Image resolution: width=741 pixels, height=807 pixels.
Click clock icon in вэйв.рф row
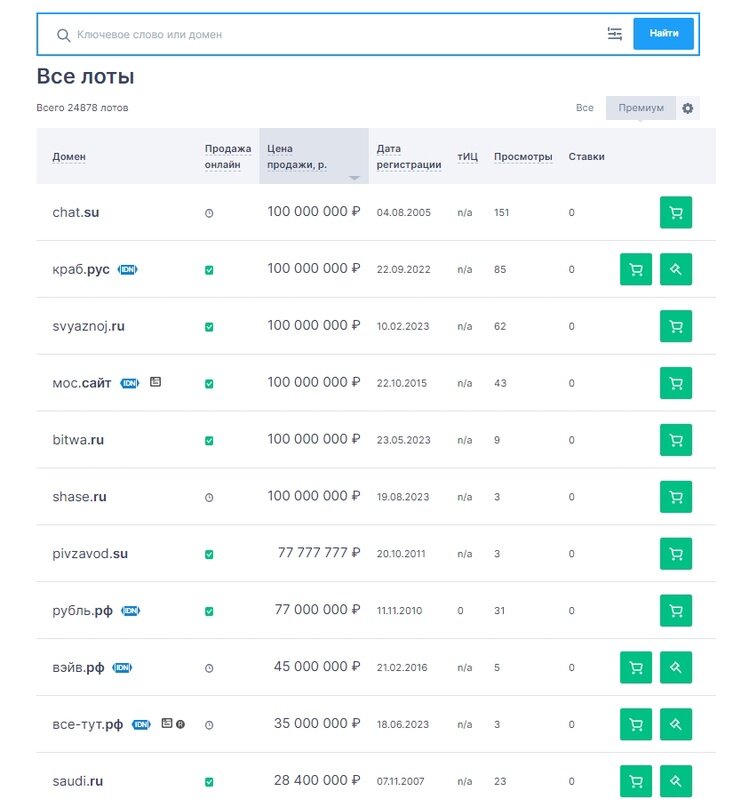click(x=209, y=669)
